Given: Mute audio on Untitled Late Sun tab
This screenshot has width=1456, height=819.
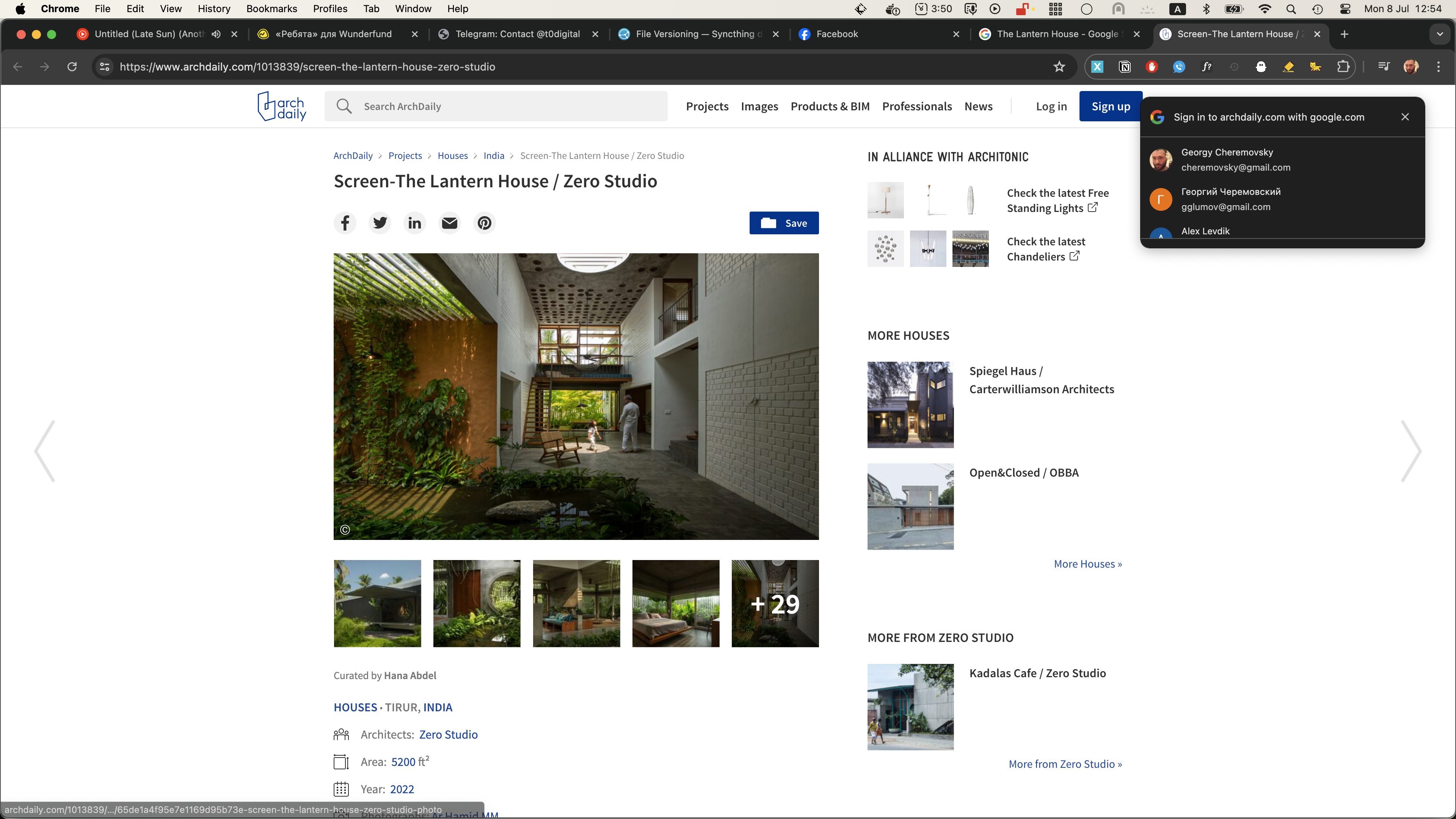Looking at the screenshot, I should pos(216,34).
